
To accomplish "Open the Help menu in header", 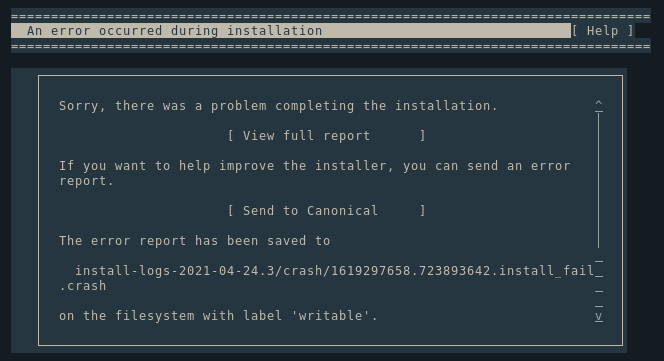I will (602, 31).
